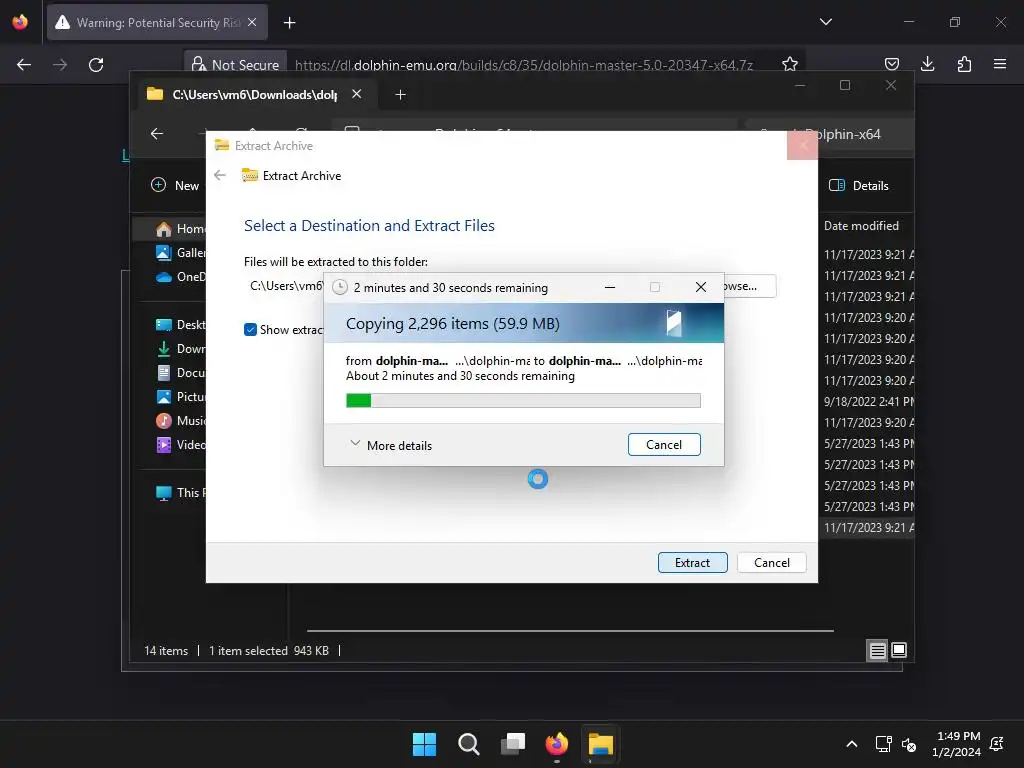This screenshot has height=768, width=1024.
Task: Click File Explorer icon on taskbar
Action: (600, 744)
